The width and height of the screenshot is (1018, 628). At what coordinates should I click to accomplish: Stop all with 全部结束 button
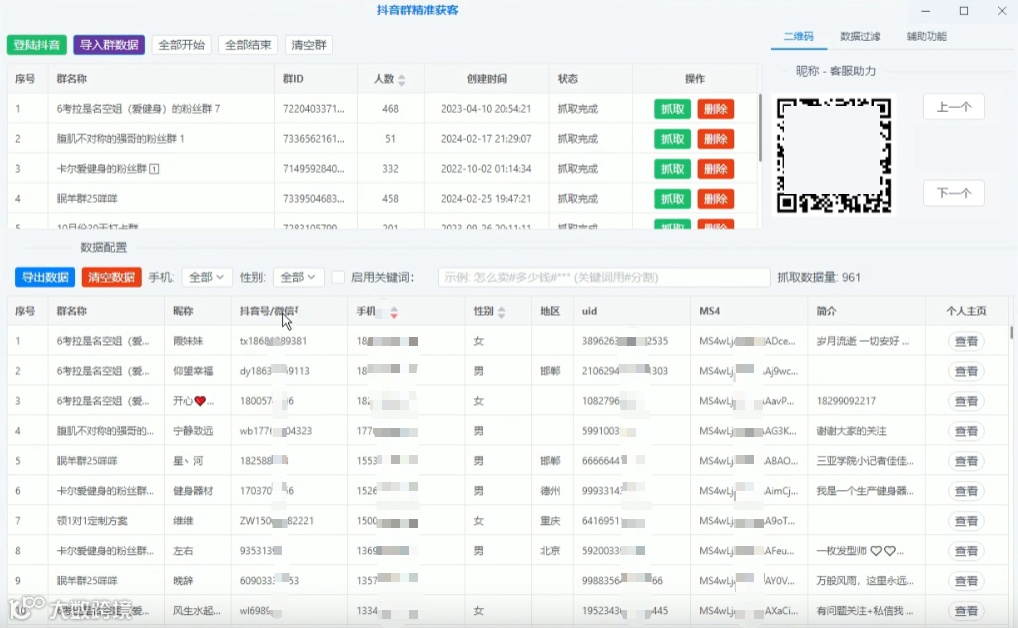pos(248,45)
